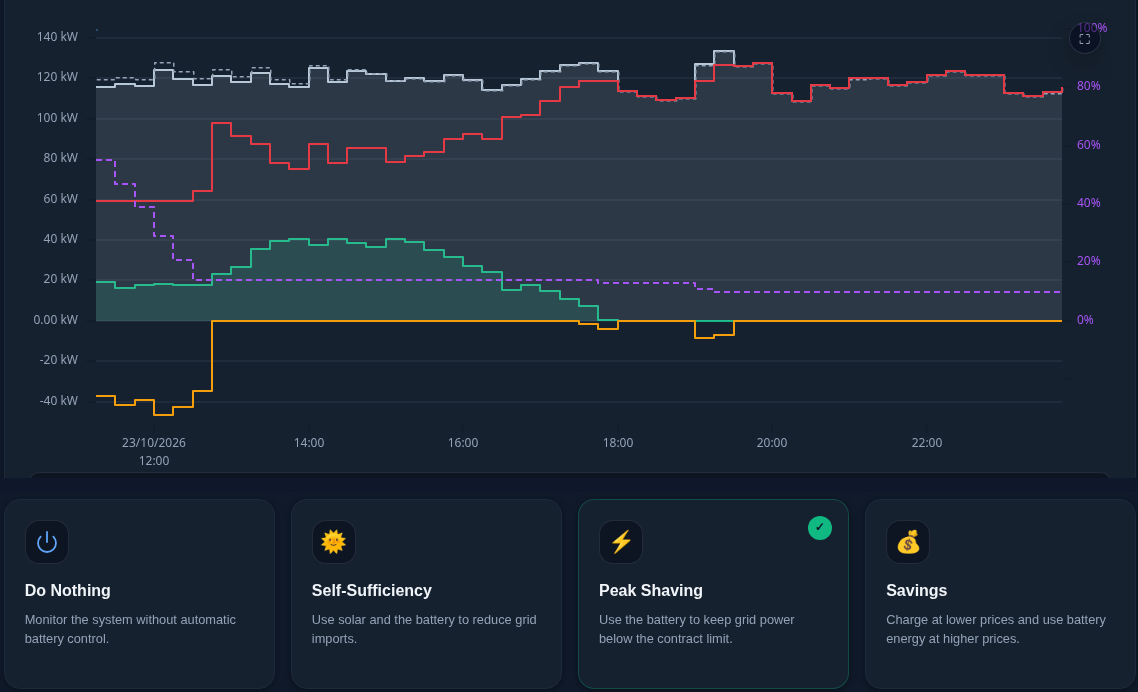The width and height of the screenshot is (1138, 692).
Task: Click the 16:00 time axis label
Action: (x=463, y=443)
